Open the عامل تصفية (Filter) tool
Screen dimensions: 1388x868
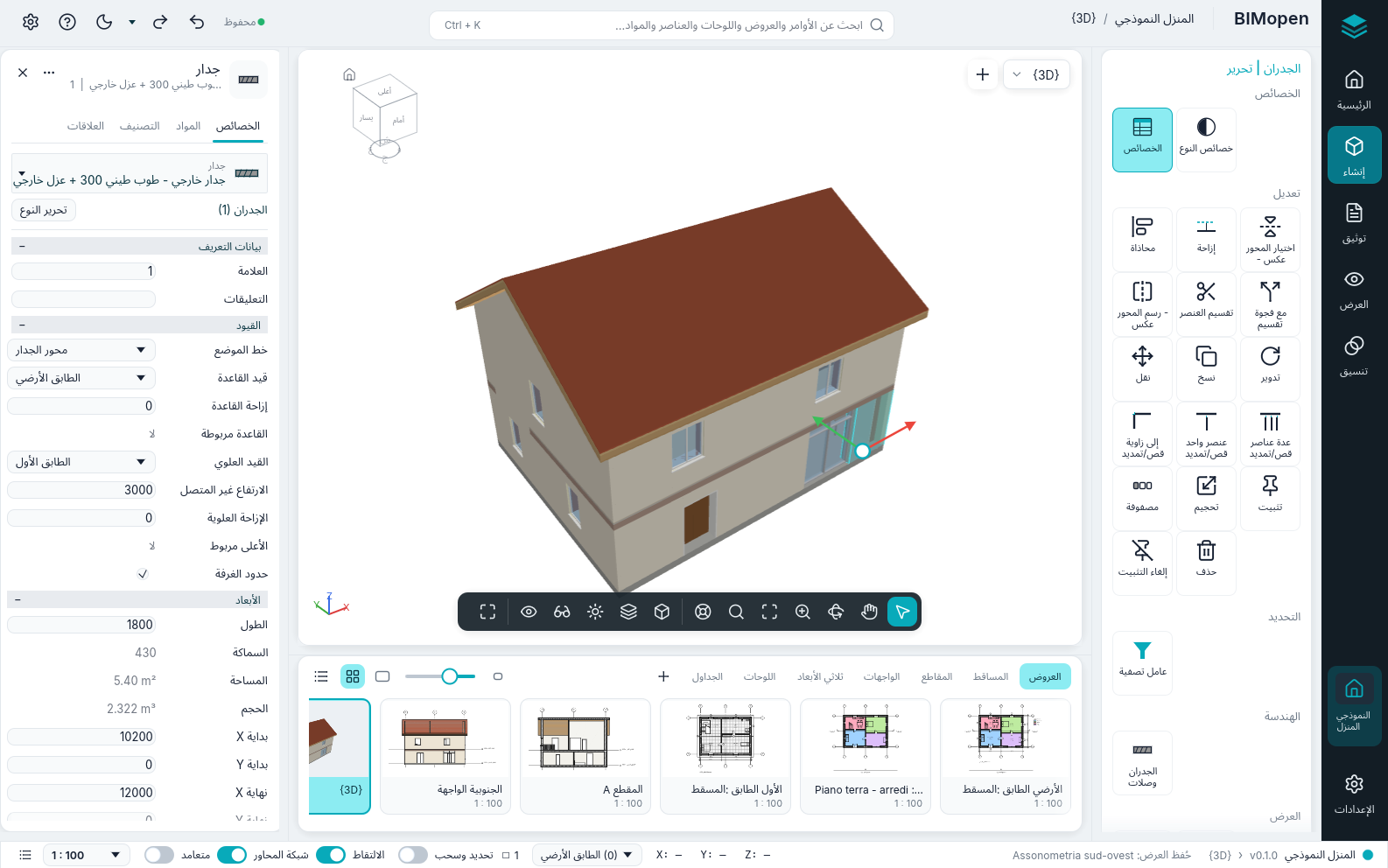(1142, 662)
